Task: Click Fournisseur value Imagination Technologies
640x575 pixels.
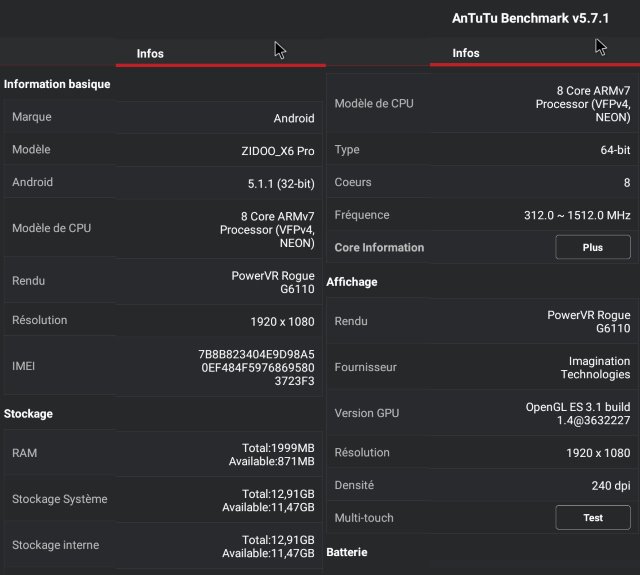Action: (x=595, y=368)
